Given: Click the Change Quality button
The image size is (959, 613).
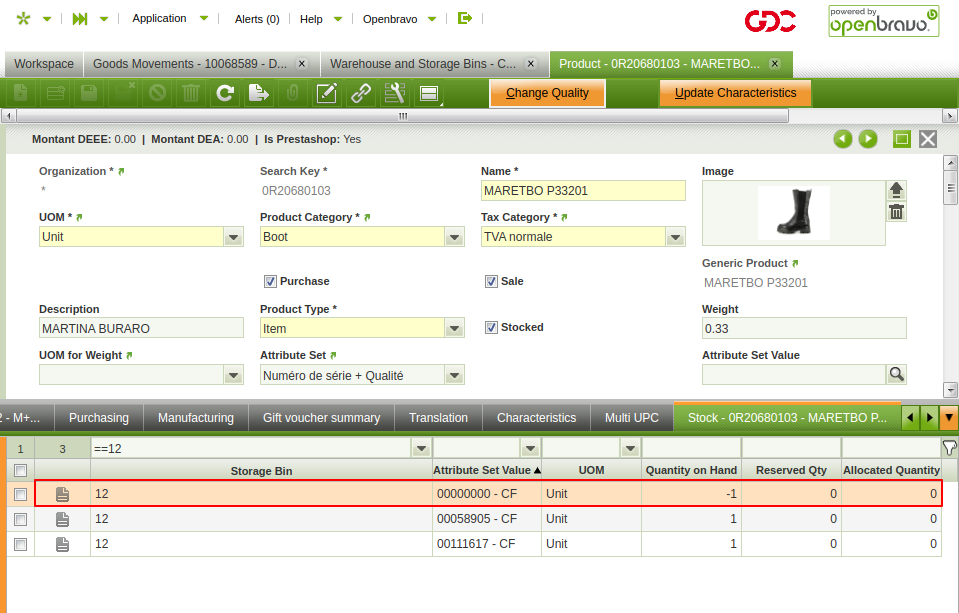Looking at the screenshot, I should coord(546,93).
